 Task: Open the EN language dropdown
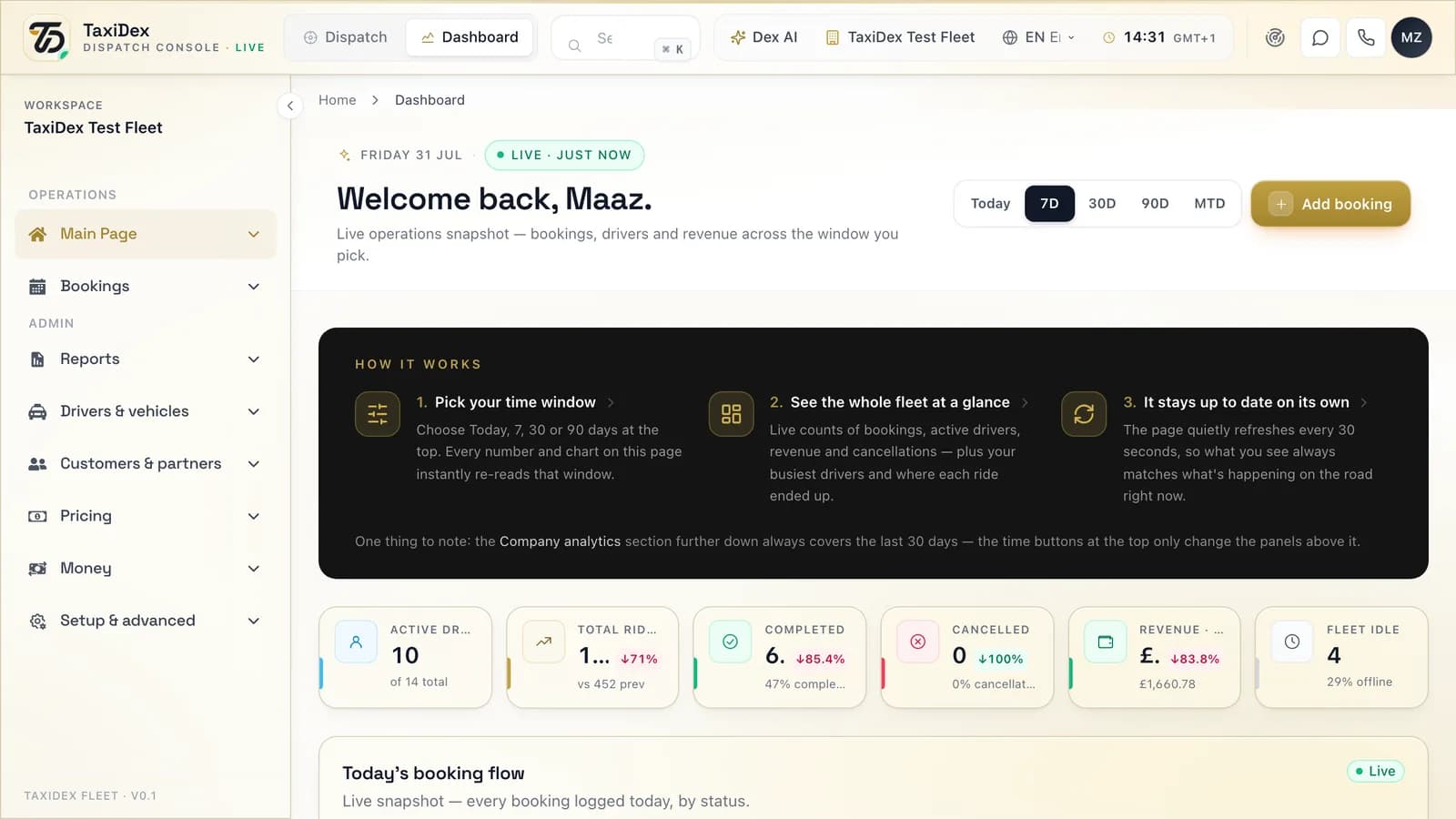point(1039,37)
